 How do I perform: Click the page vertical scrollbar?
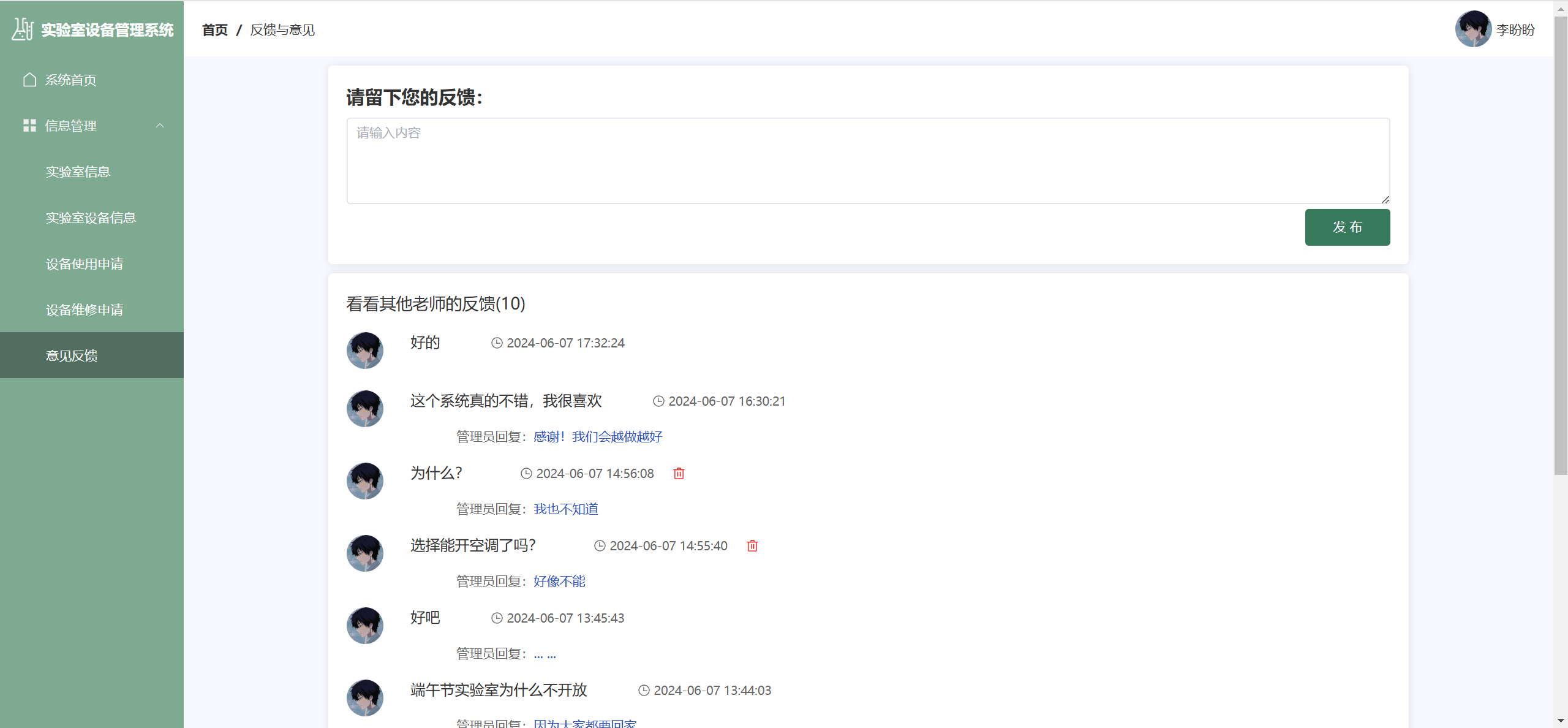pyautogui.click(x=1561, y=245)
